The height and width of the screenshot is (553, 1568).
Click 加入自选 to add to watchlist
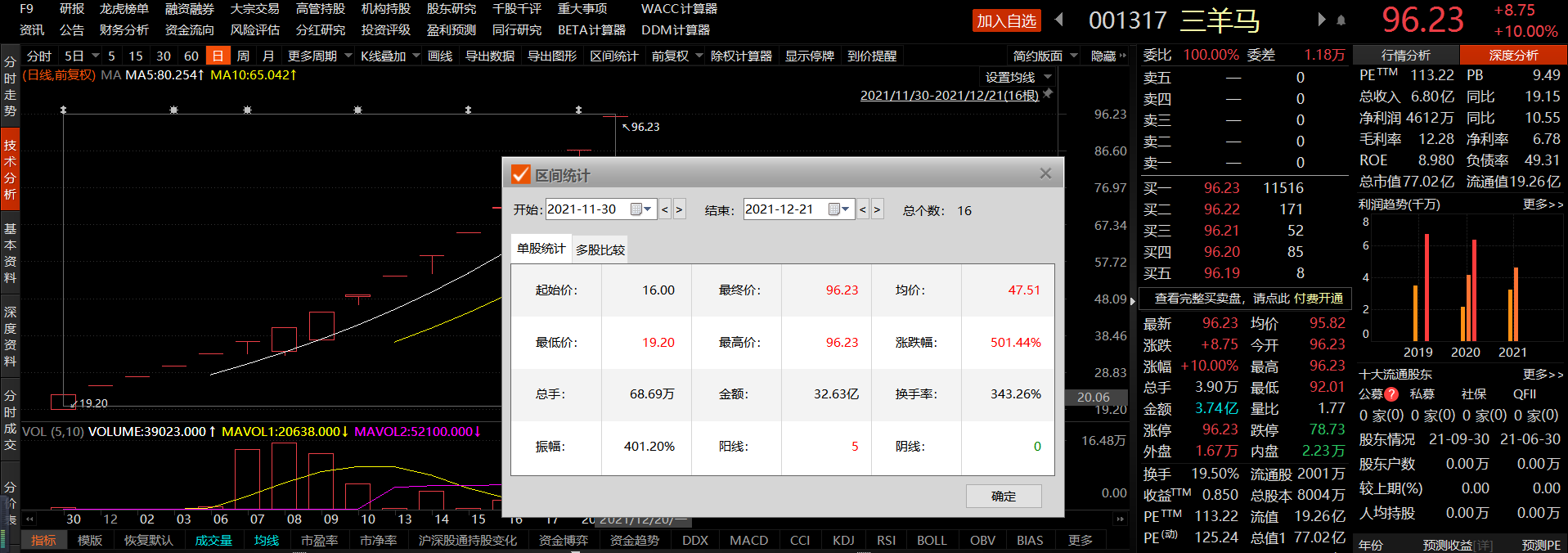(x=1006, y=21)
